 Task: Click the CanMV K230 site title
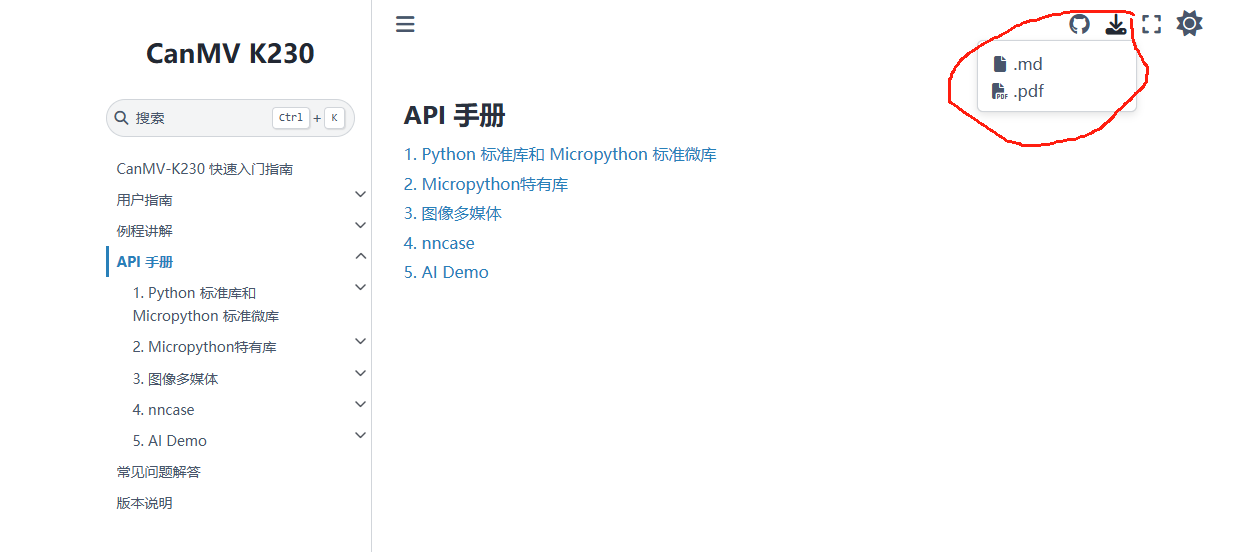(230, 53)
